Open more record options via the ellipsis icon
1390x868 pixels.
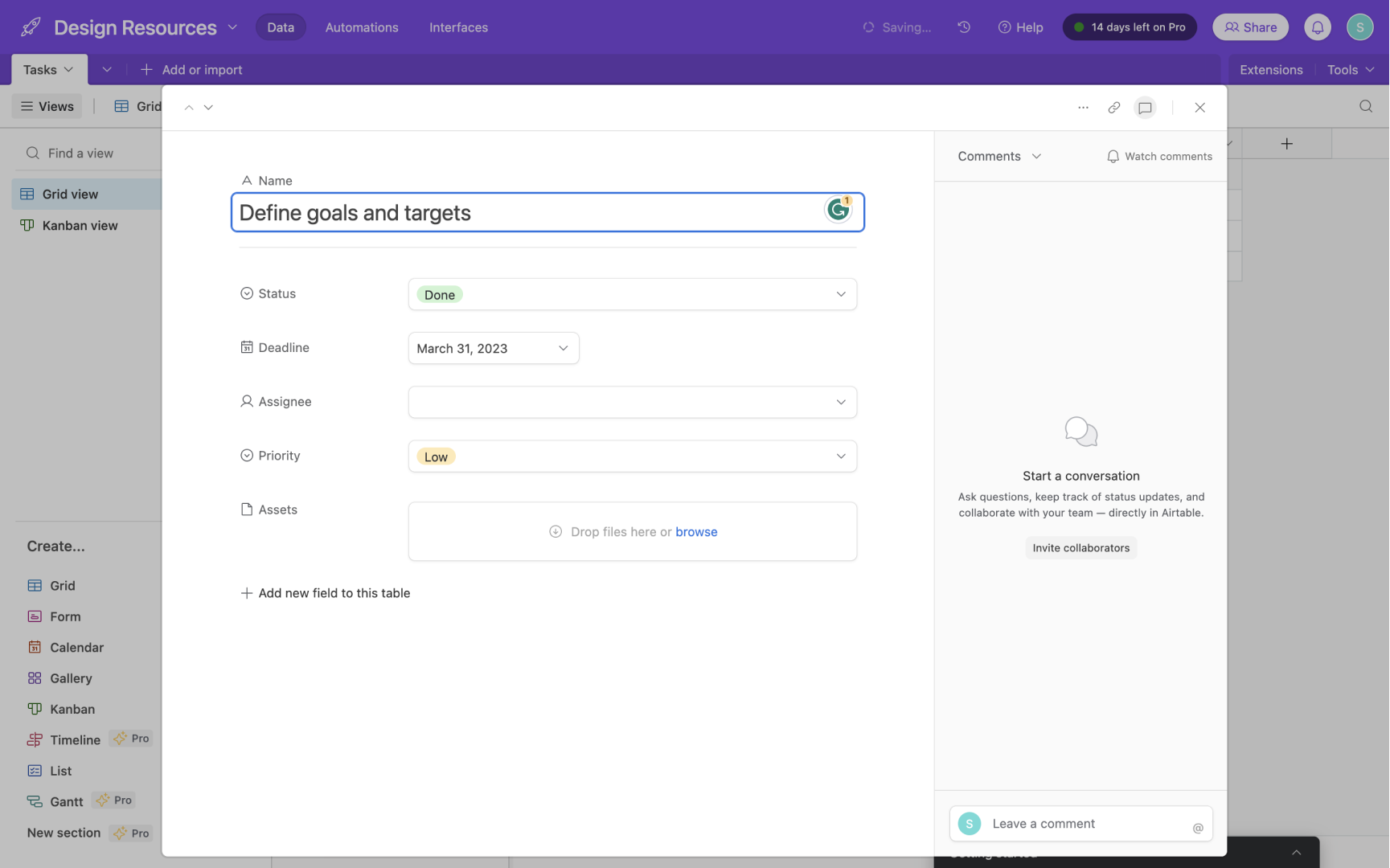pos(1083,107)
